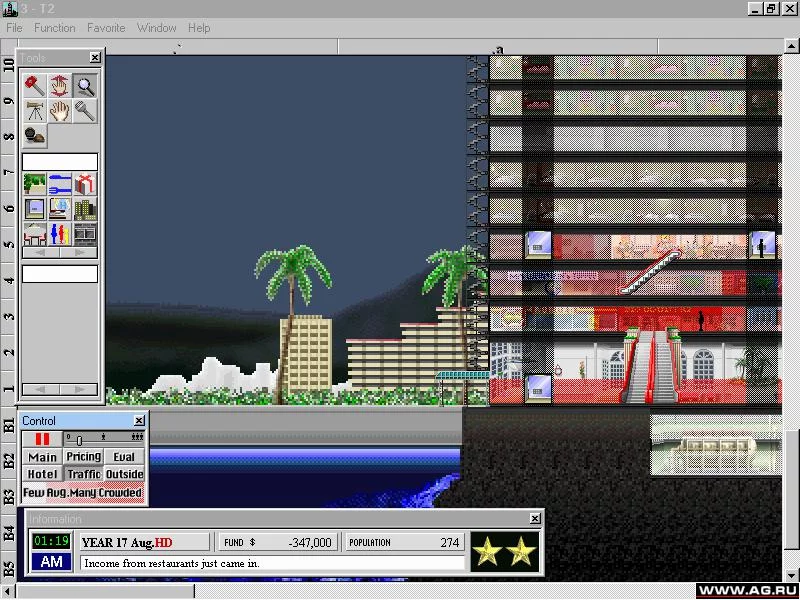800x600 pixels.
Task: Open the Function menu
Action: tap(55, 28)
